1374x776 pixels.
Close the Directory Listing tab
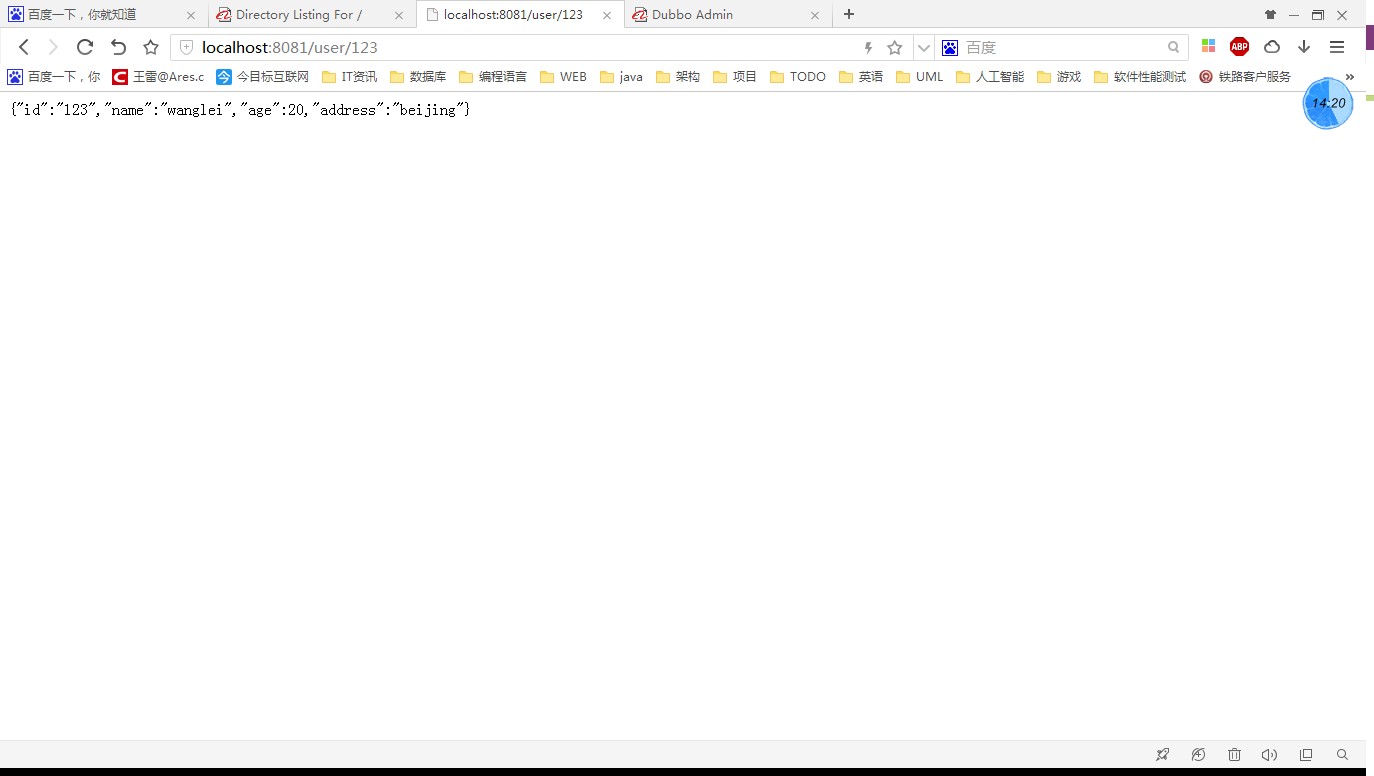(399, 15)
